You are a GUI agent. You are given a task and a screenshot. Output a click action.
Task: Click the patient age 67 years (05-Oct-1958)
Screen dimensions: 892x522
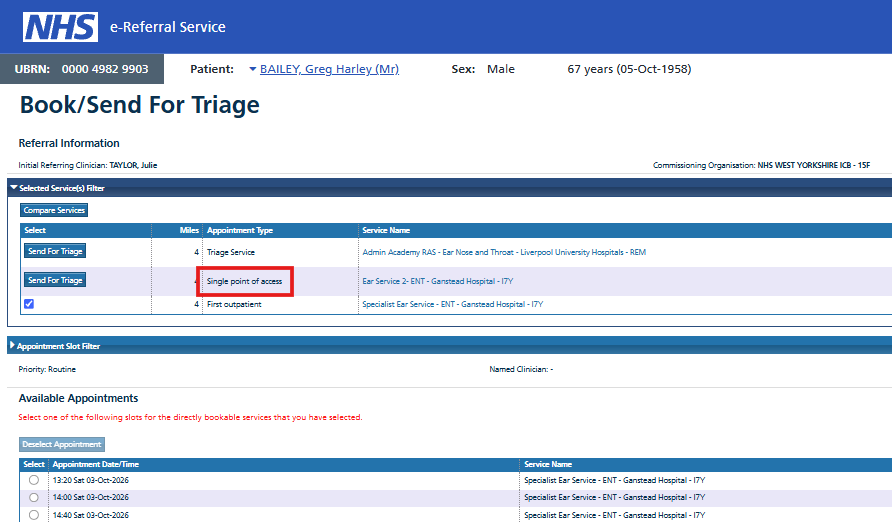tap(629, 69)
